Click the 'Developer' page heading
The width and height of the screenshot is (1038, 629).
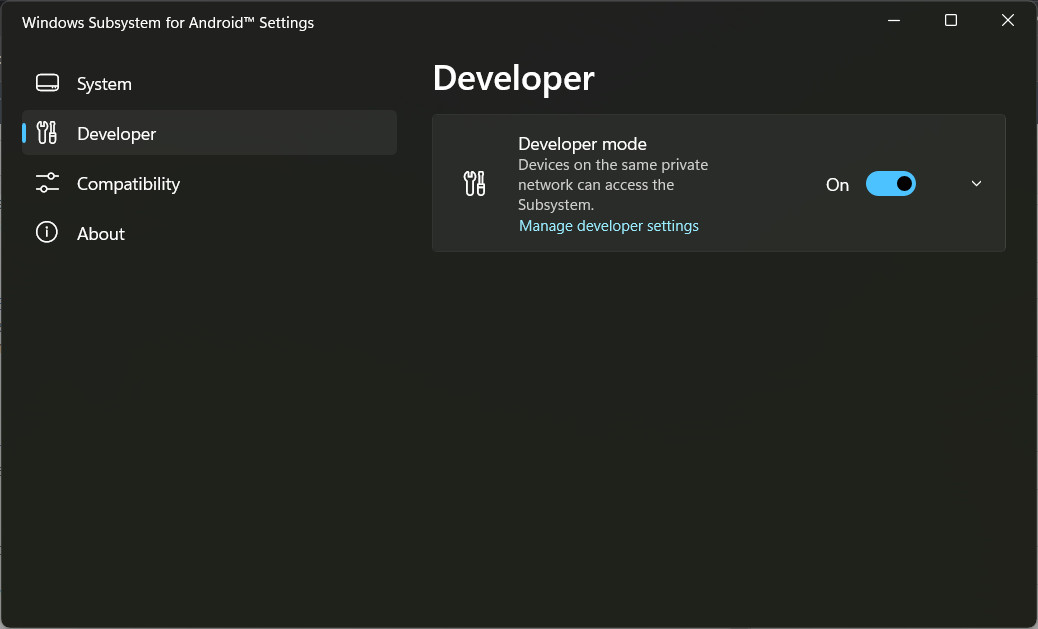coord(514,79)
